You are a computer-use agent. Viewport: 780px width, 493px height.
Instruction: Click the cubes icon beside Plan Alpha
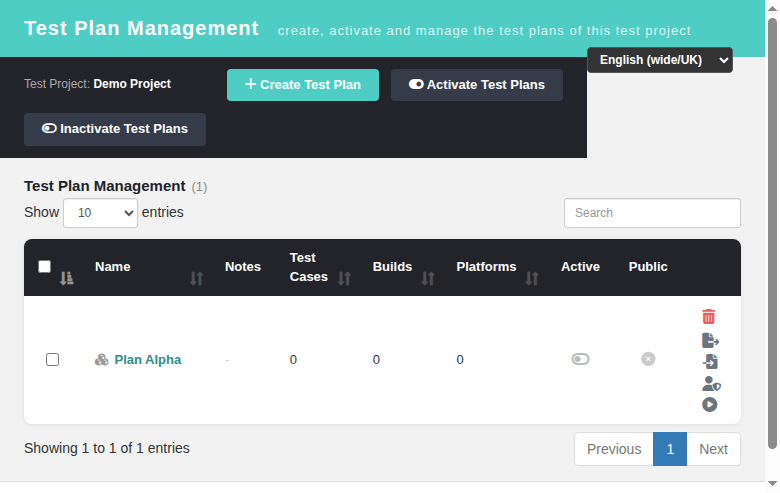pos(101,360)
